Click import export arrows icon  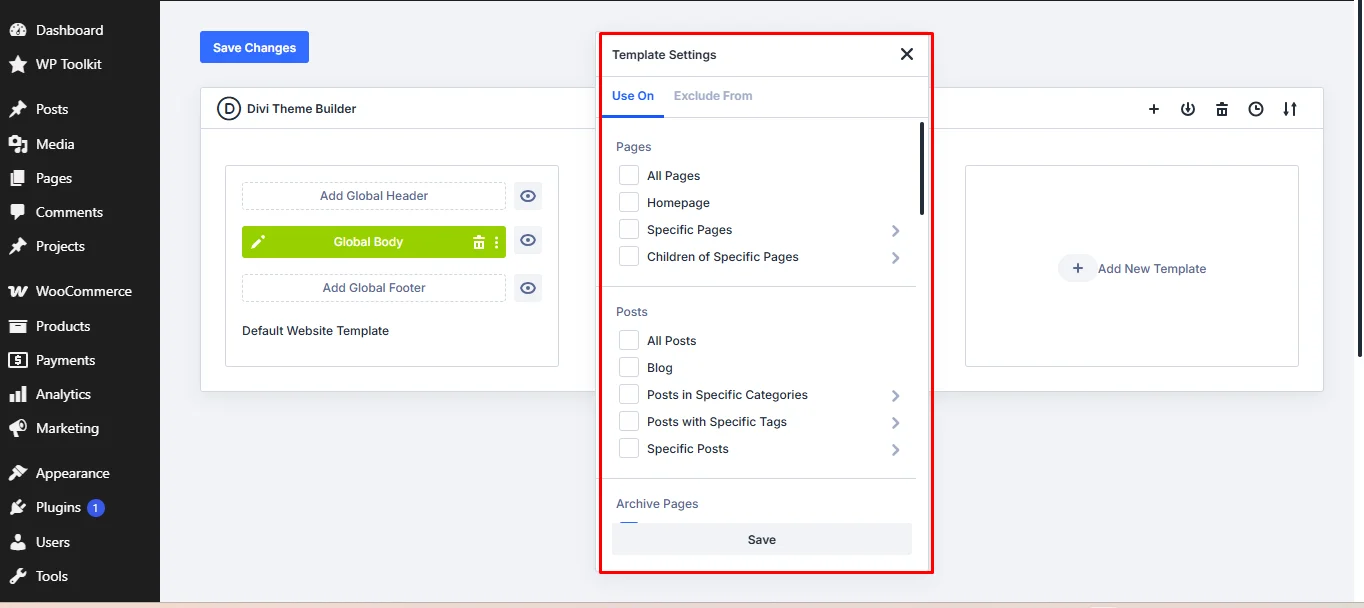[1290, 109]
